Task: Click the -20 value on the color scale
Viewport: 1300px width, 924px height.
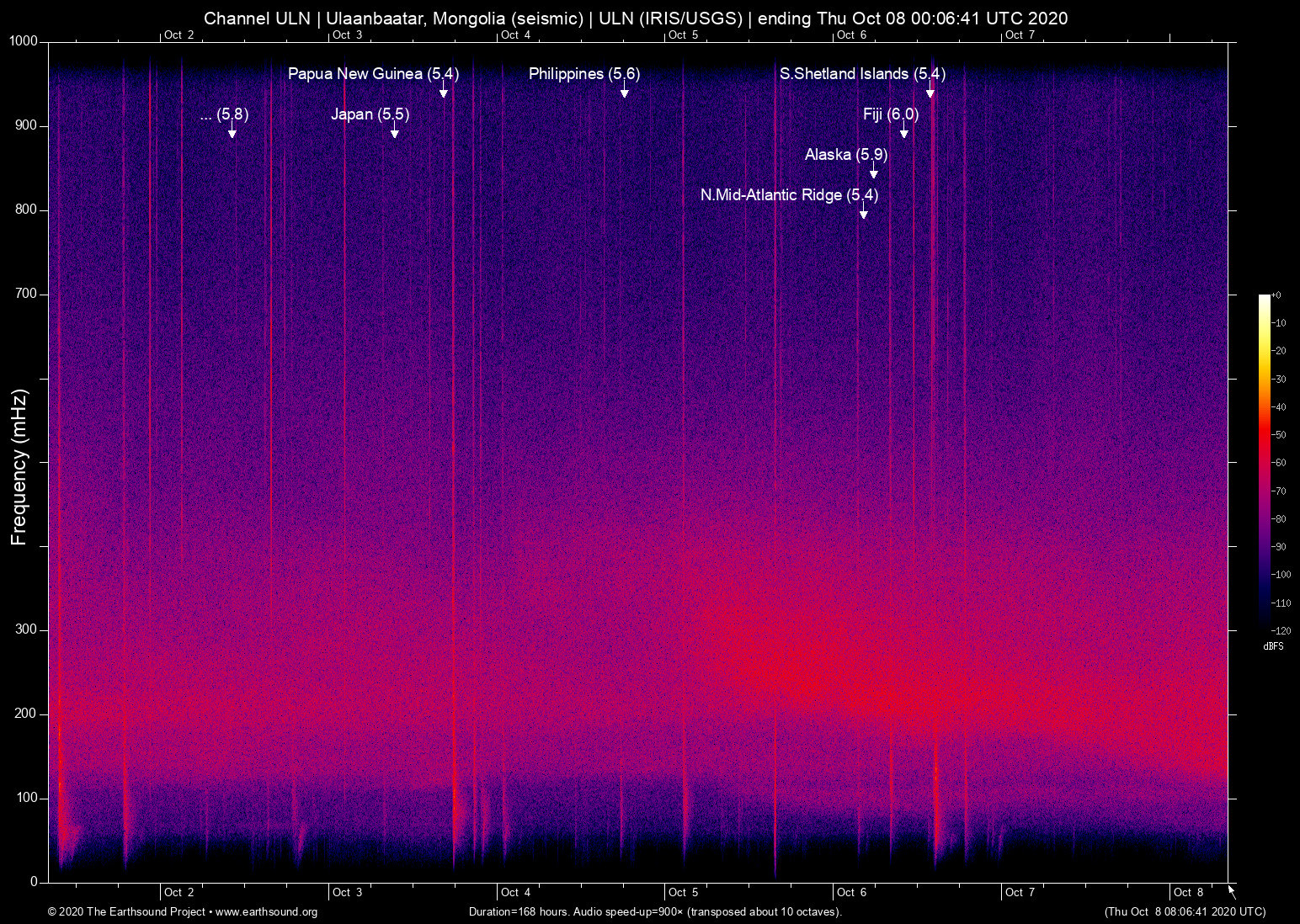Action: pos(1279,351)
